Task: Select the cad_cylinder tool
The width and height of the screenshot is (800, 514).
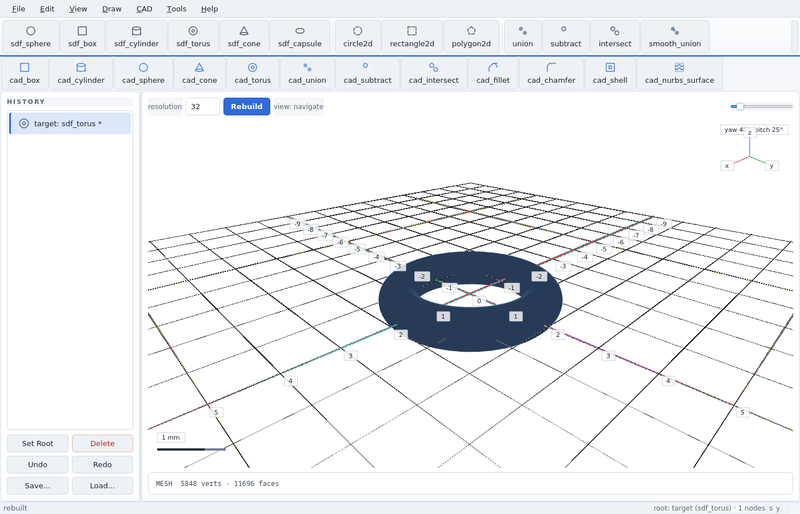Action: point(81,74)
